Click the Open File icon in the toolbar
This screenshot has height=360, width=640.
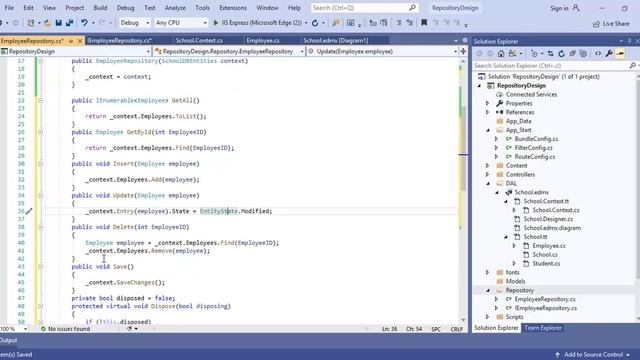click(47, 23)
